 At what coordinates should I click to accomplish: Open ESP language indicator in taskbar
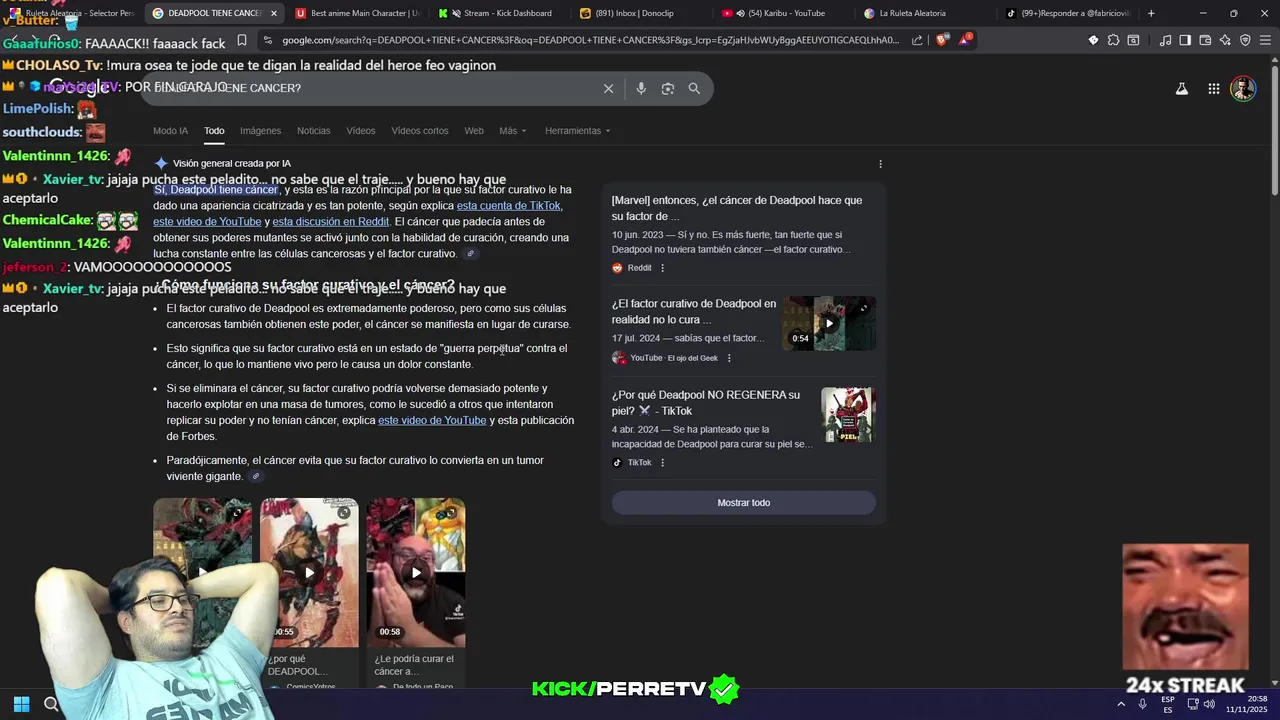click(x=1168, y=704)
